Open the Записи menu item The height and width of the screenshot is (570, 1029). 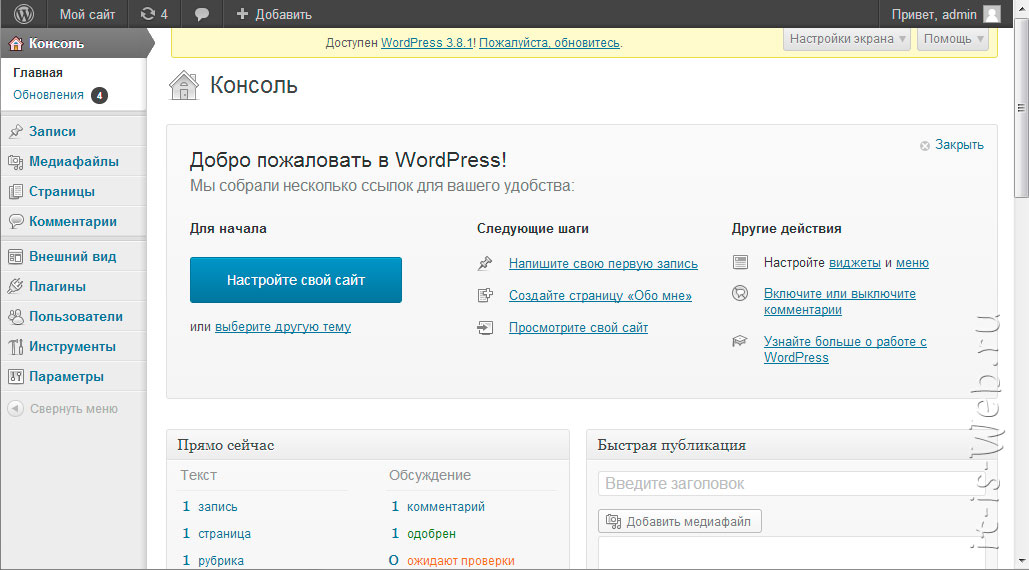74,131
